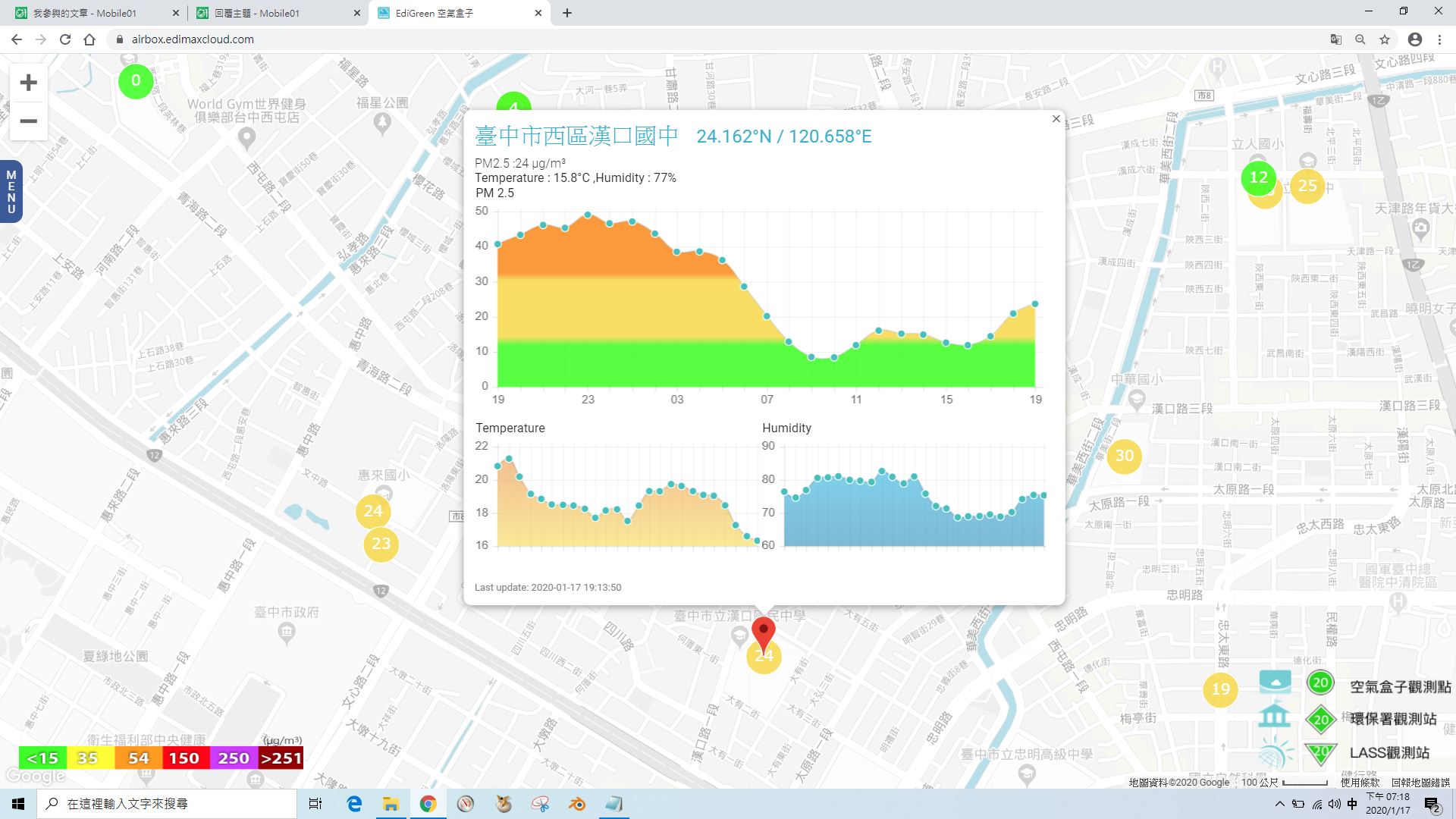Click the 環保署觀測站 legend label

click(1393, 719)
